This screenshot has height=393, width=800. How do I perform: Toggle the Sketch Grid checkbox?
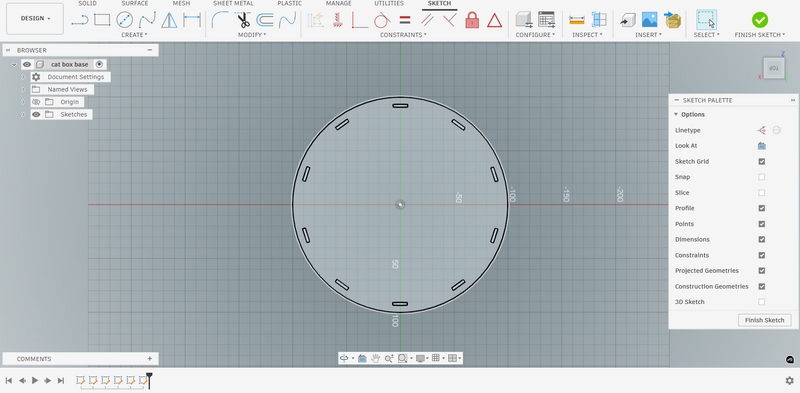tap(762, 161)
